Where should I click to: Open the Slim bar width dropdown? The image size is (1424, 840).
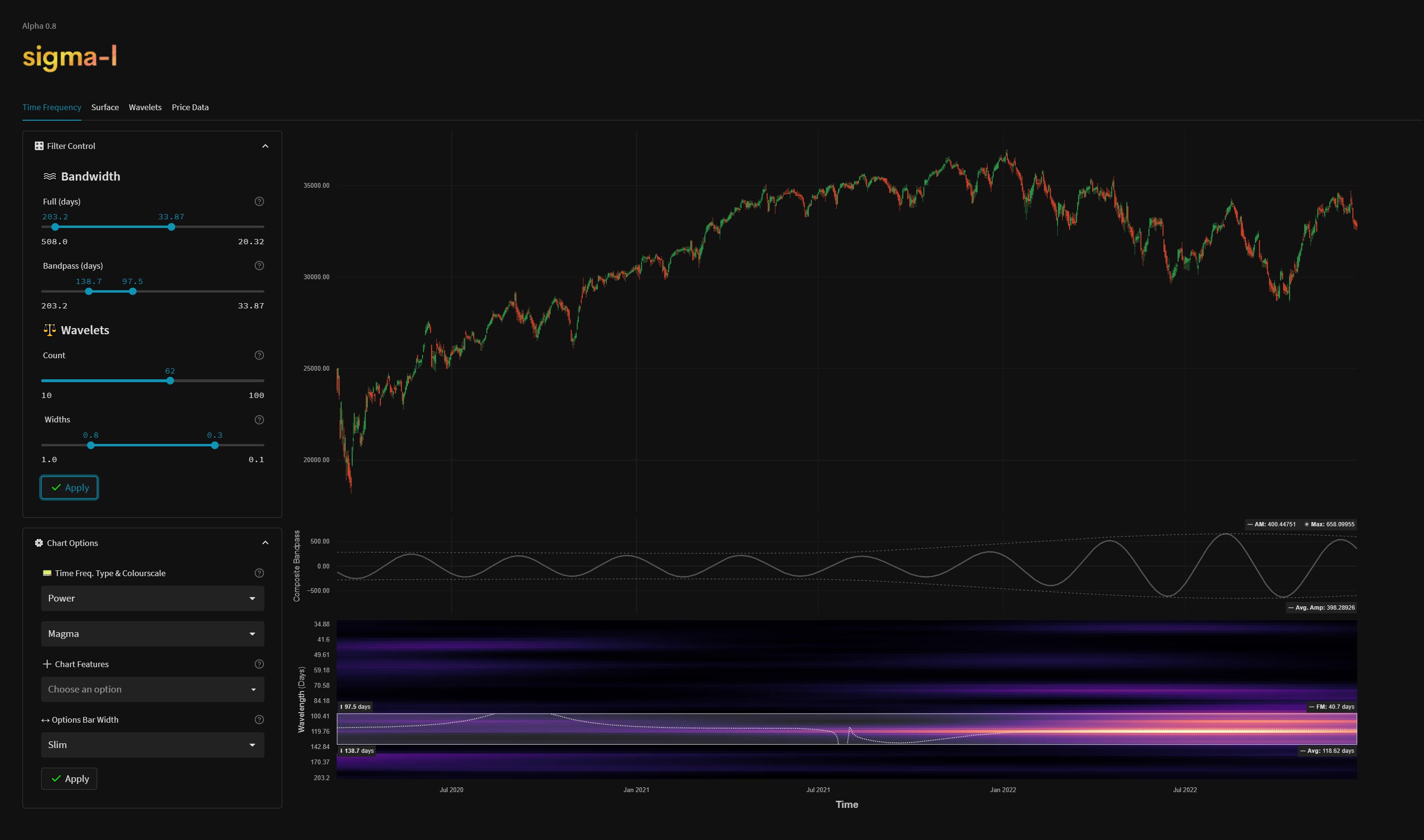coord(152,745)
